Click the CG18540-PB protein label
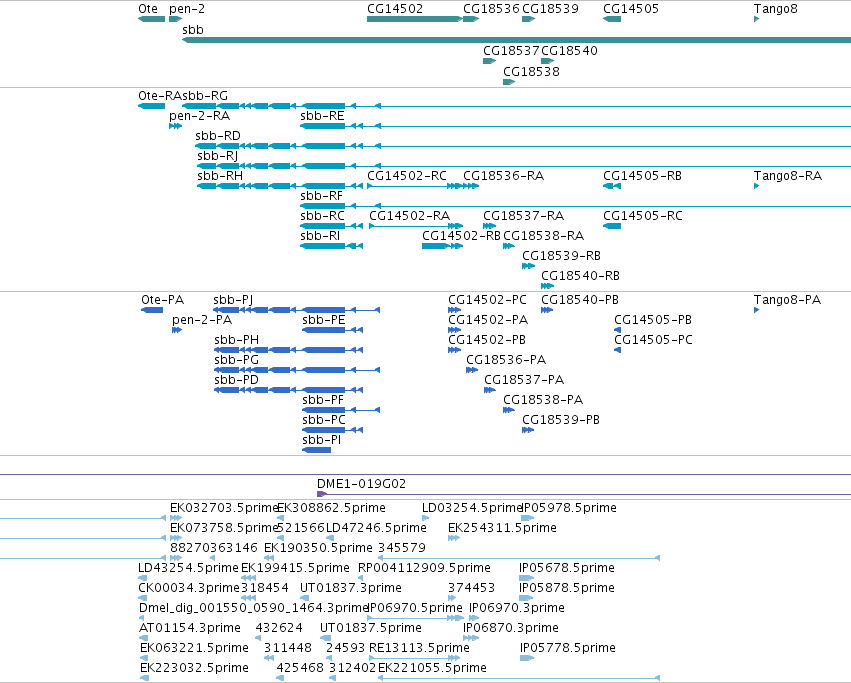 tap(580, 300)
